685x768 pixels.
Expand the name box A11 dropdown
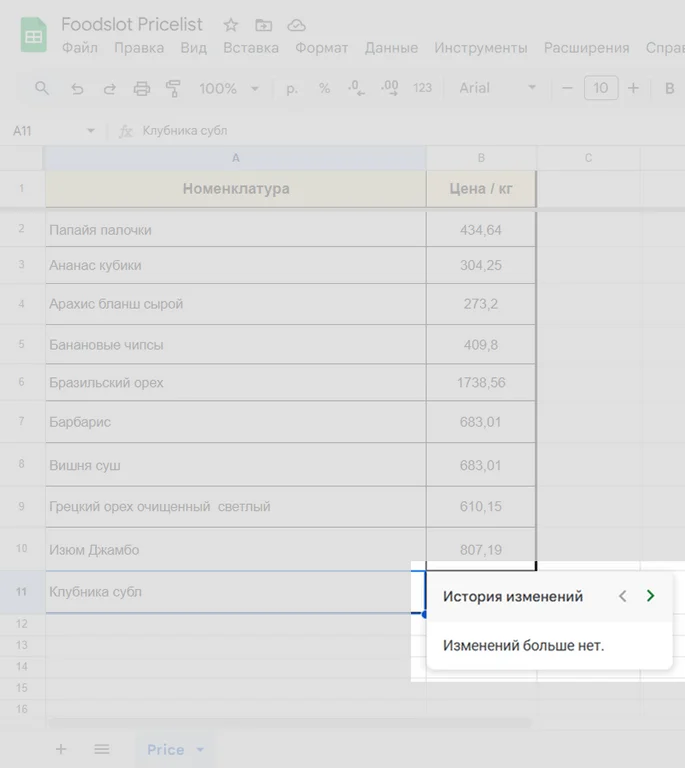[x=90, y=131]
